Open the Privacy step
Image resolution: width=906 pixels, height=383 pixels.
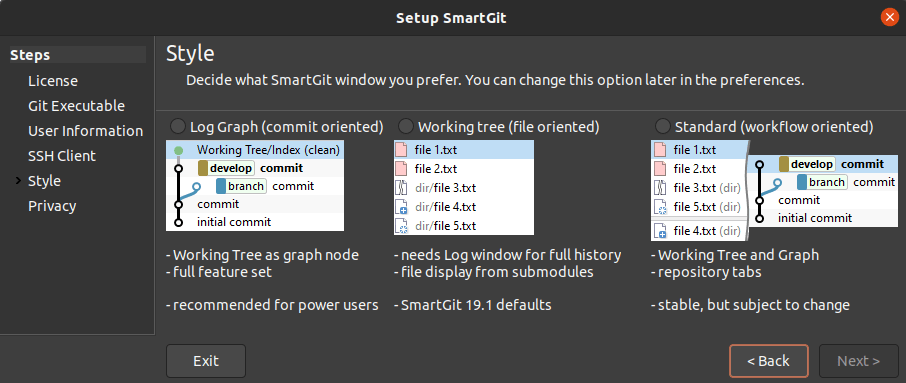pyautogui.click(x=52, y=206)
